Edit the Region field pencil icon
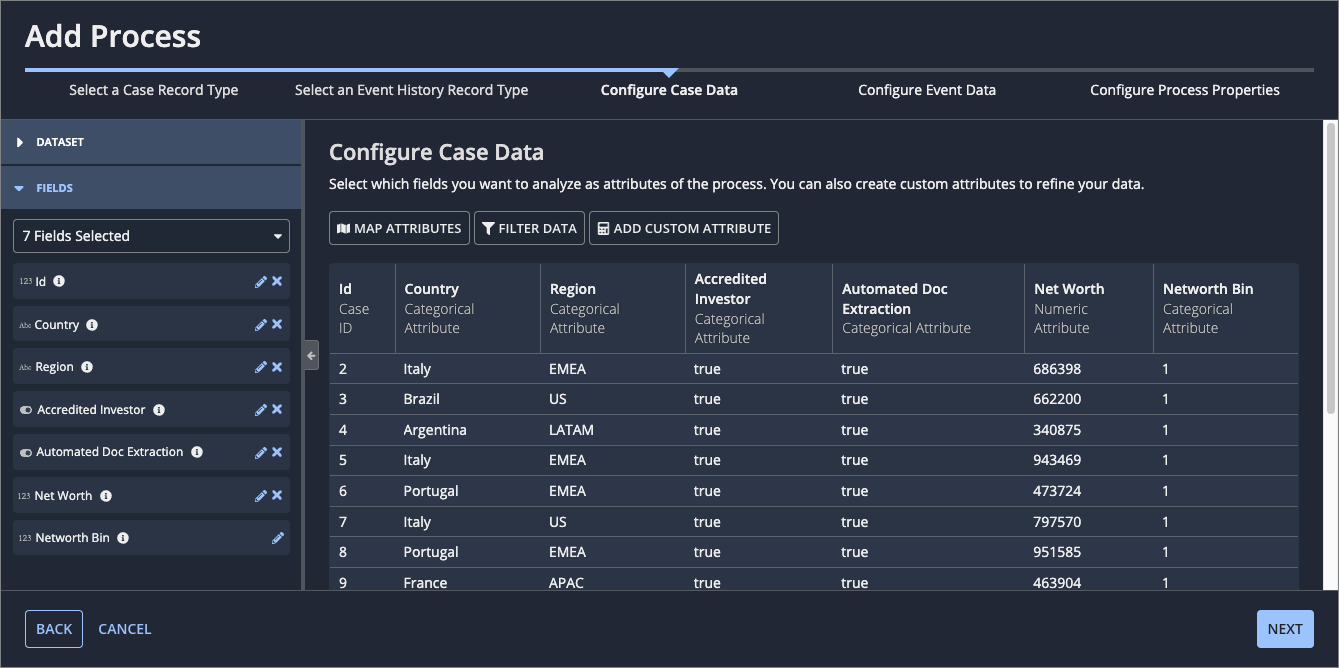This screenshot has width=1339, height=668. [261, 367]
